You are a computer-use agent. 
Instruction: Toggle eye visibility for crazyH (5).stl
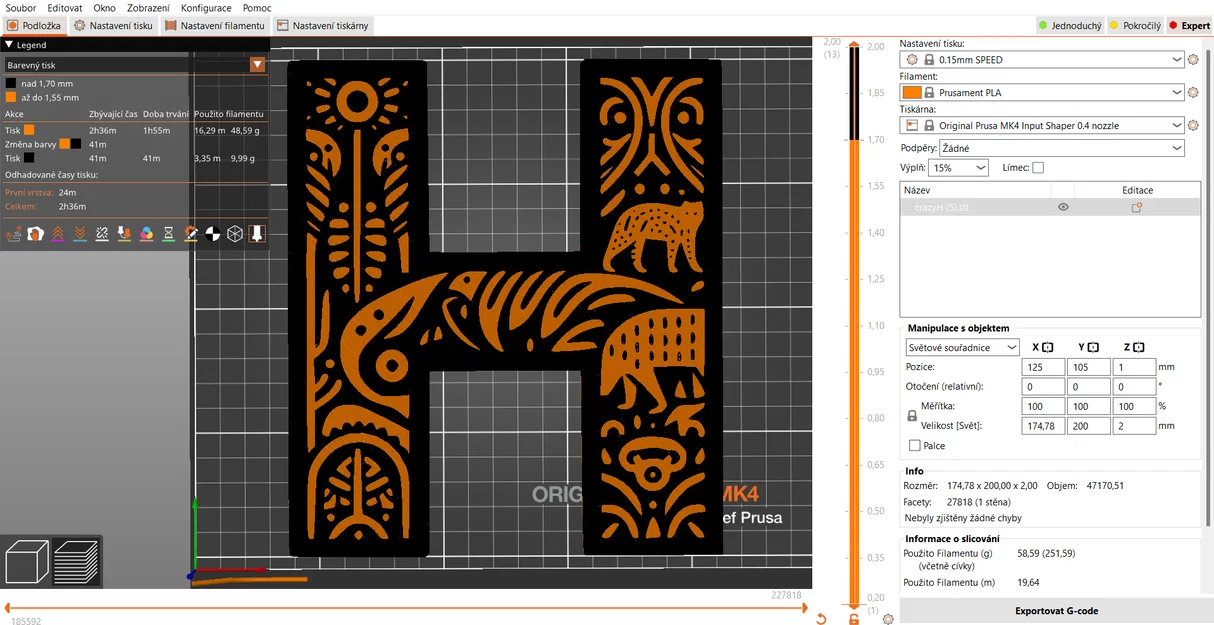1063,207
